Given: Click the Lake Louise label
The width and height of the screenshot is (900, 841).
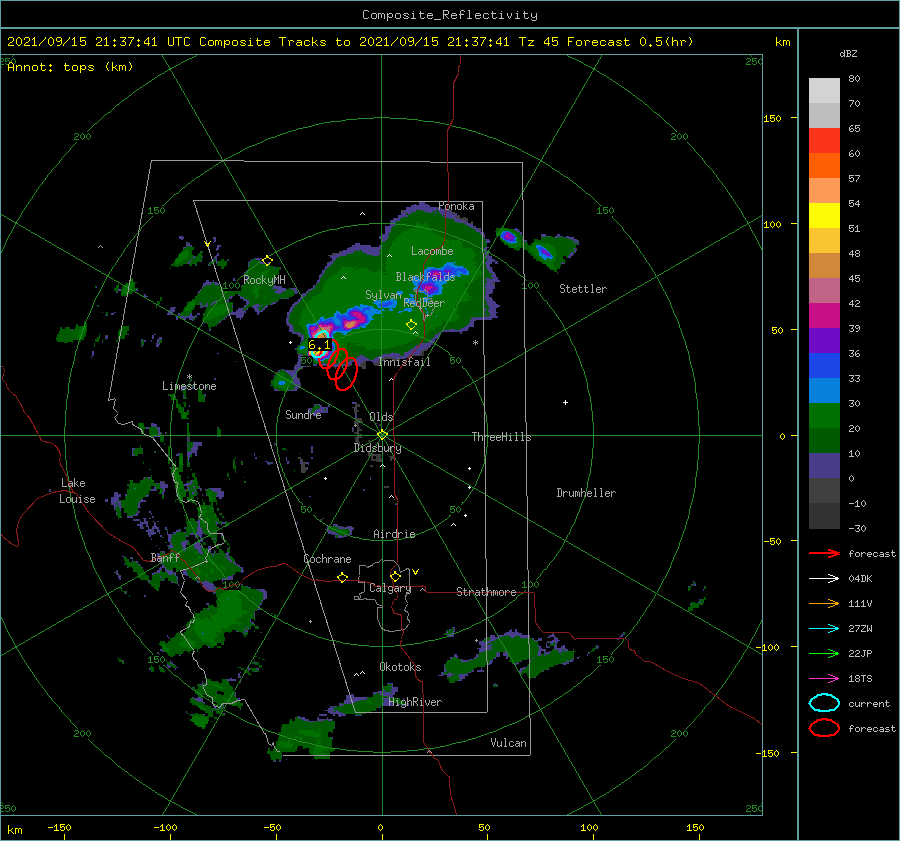Looking at the screenshot, I should pos(77,491).
